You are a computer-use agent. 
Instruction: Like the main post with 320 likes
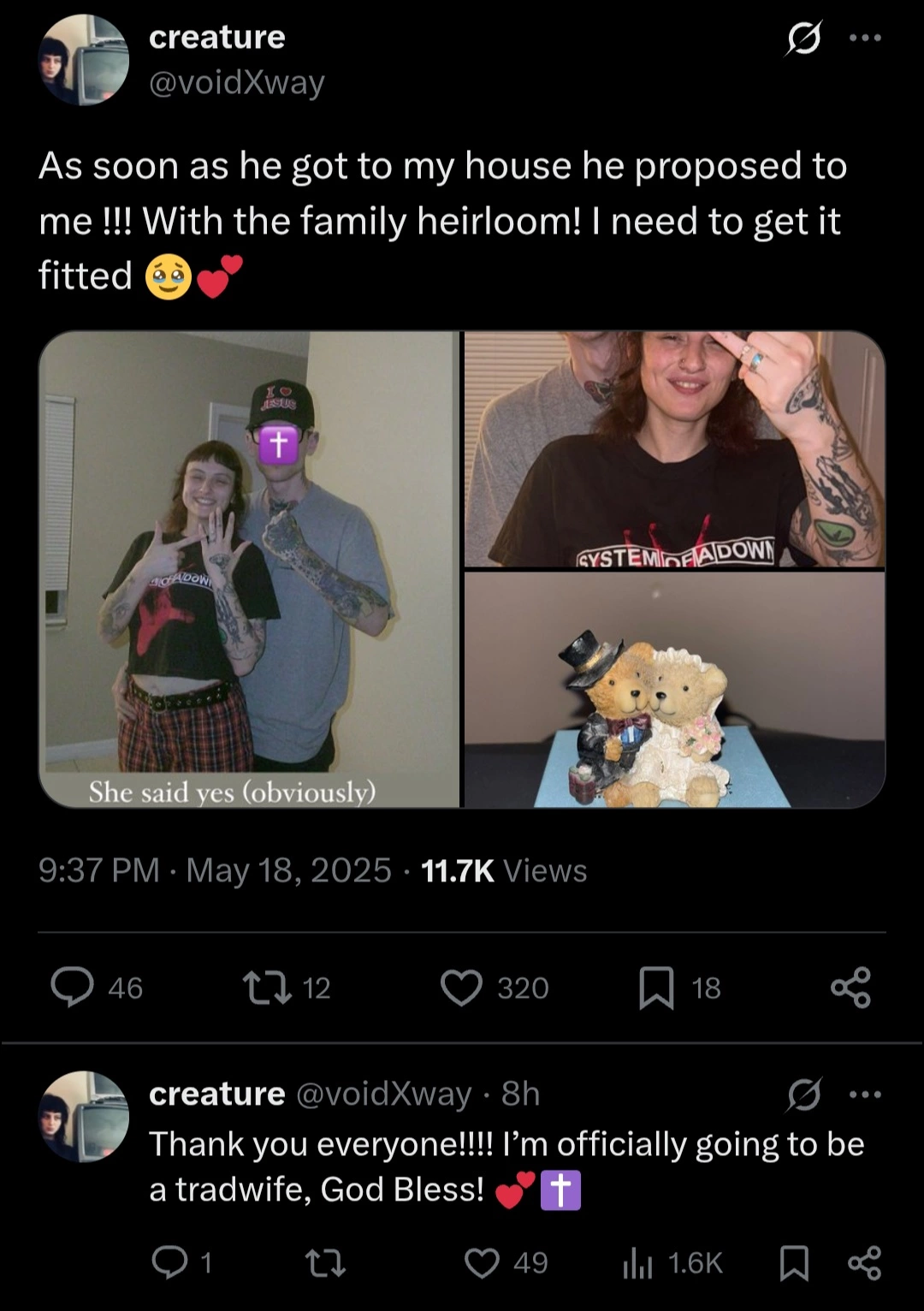(x=462, y=988)
